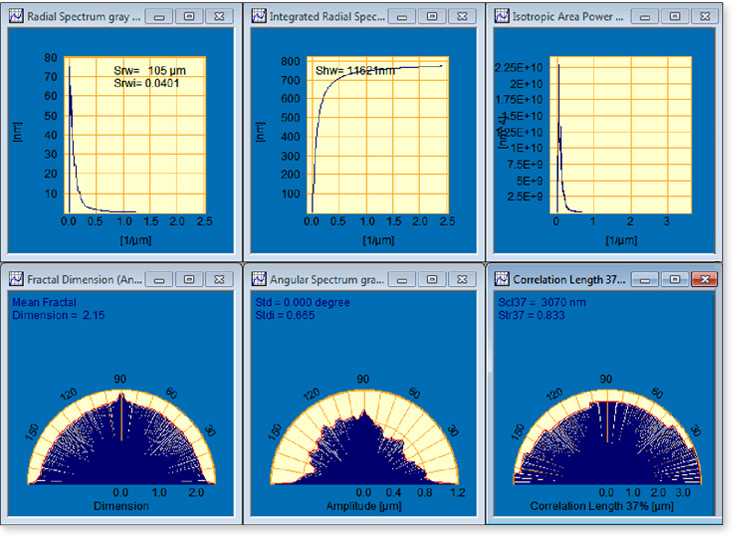Click the 'Std = 0.000 degree' readout
735x541 pixels.
[x=302, y=302]
